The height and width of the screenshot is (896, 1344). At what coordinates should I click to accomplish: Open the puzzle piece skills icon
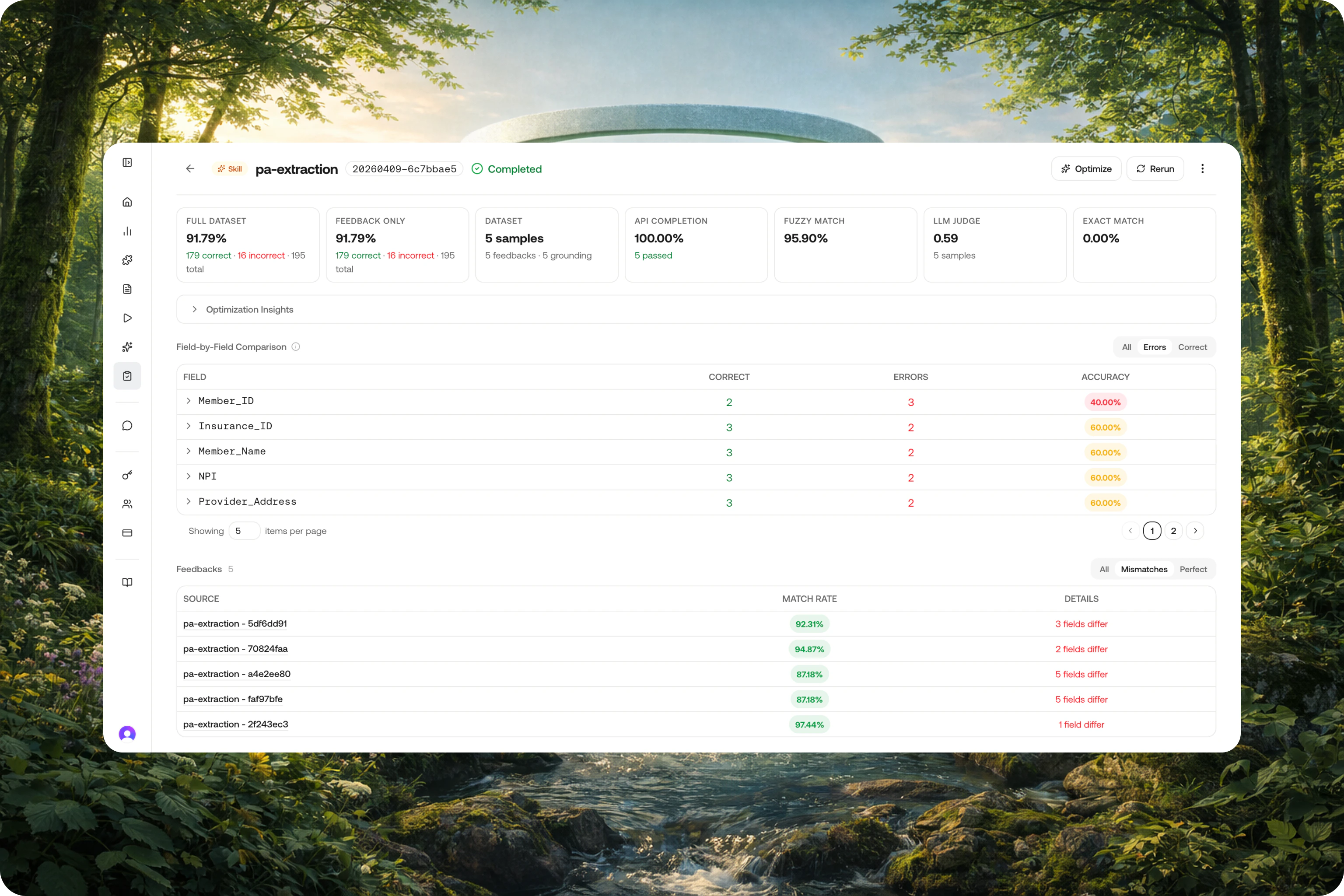coord(127,260)
